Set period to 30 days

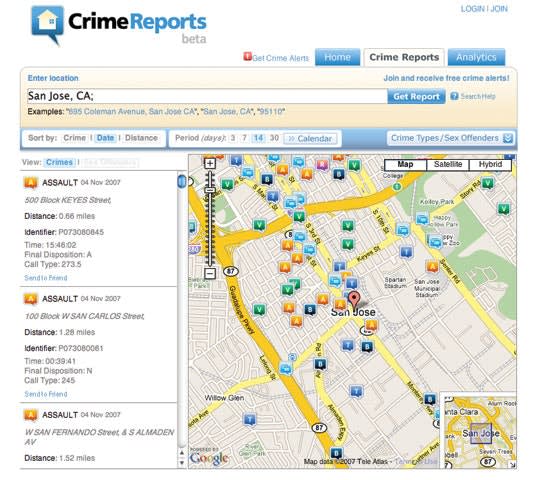click(274, 138)
